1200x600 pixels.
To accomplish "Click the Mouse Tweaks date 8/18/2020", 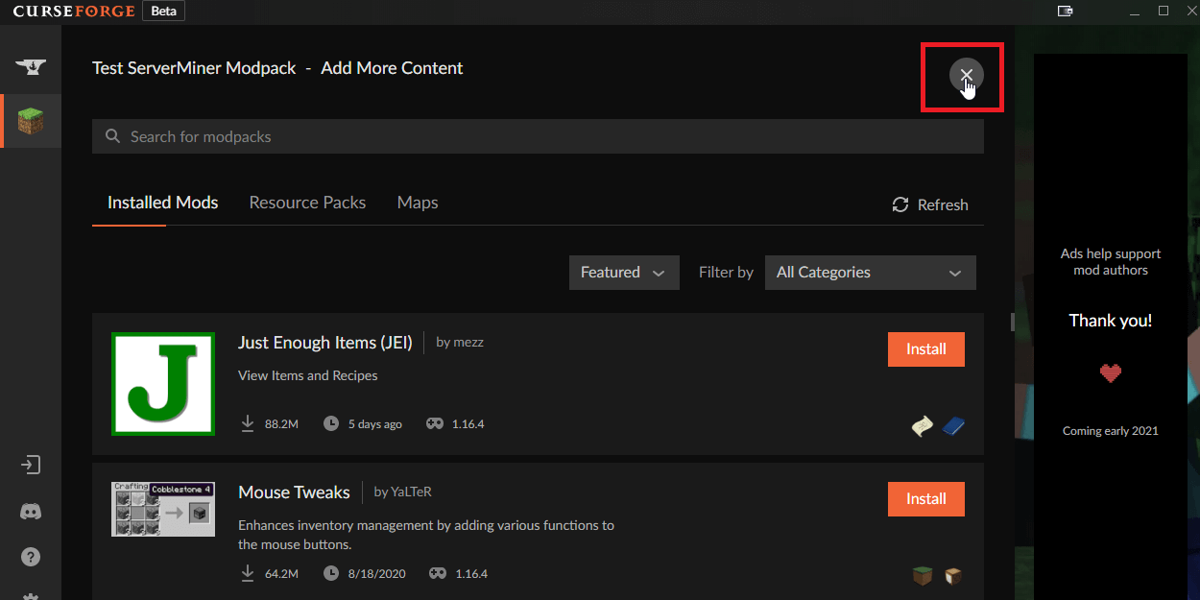I will pyautogui.click(x=377, y=573).
